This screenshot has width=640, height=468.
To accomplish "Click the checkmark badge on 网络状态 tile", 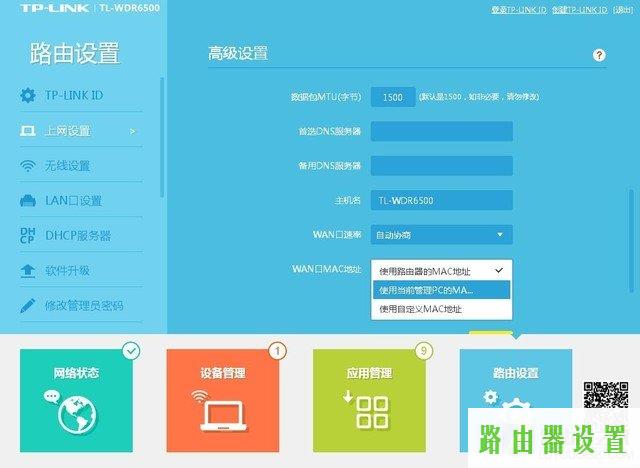I will click(x=131, y=351).
